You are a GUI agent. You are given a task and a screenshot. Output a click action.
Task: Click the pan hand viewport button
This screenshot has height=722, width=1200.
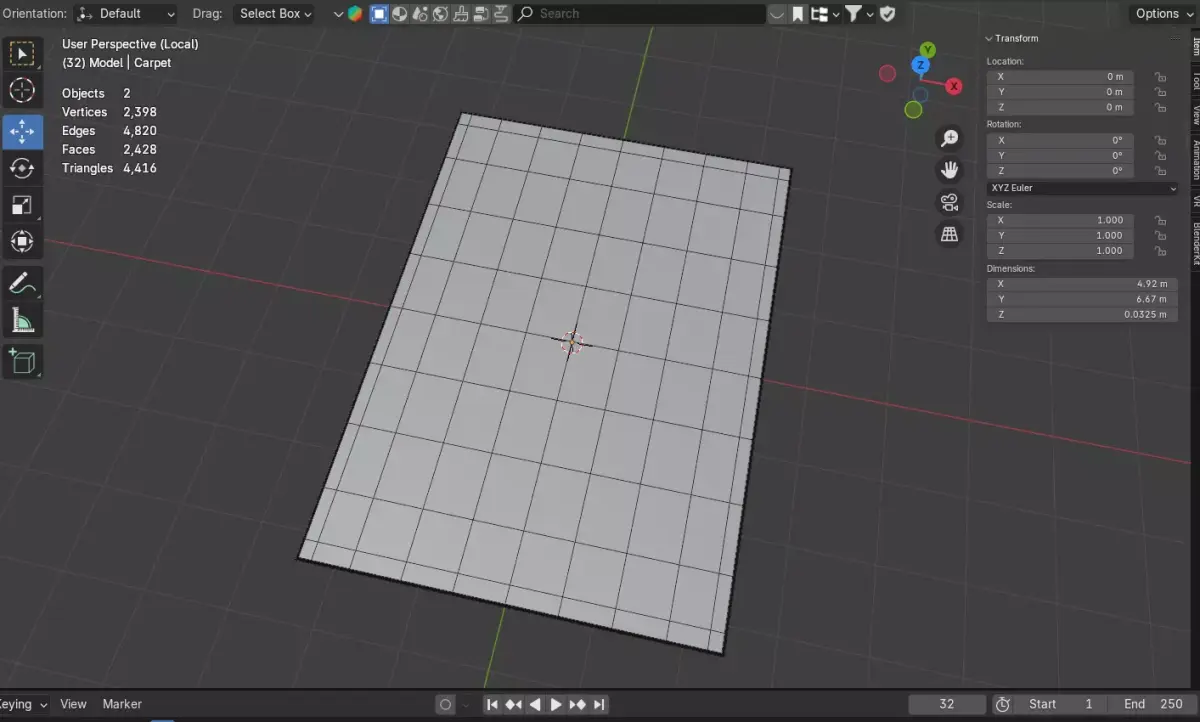[949, 170]
